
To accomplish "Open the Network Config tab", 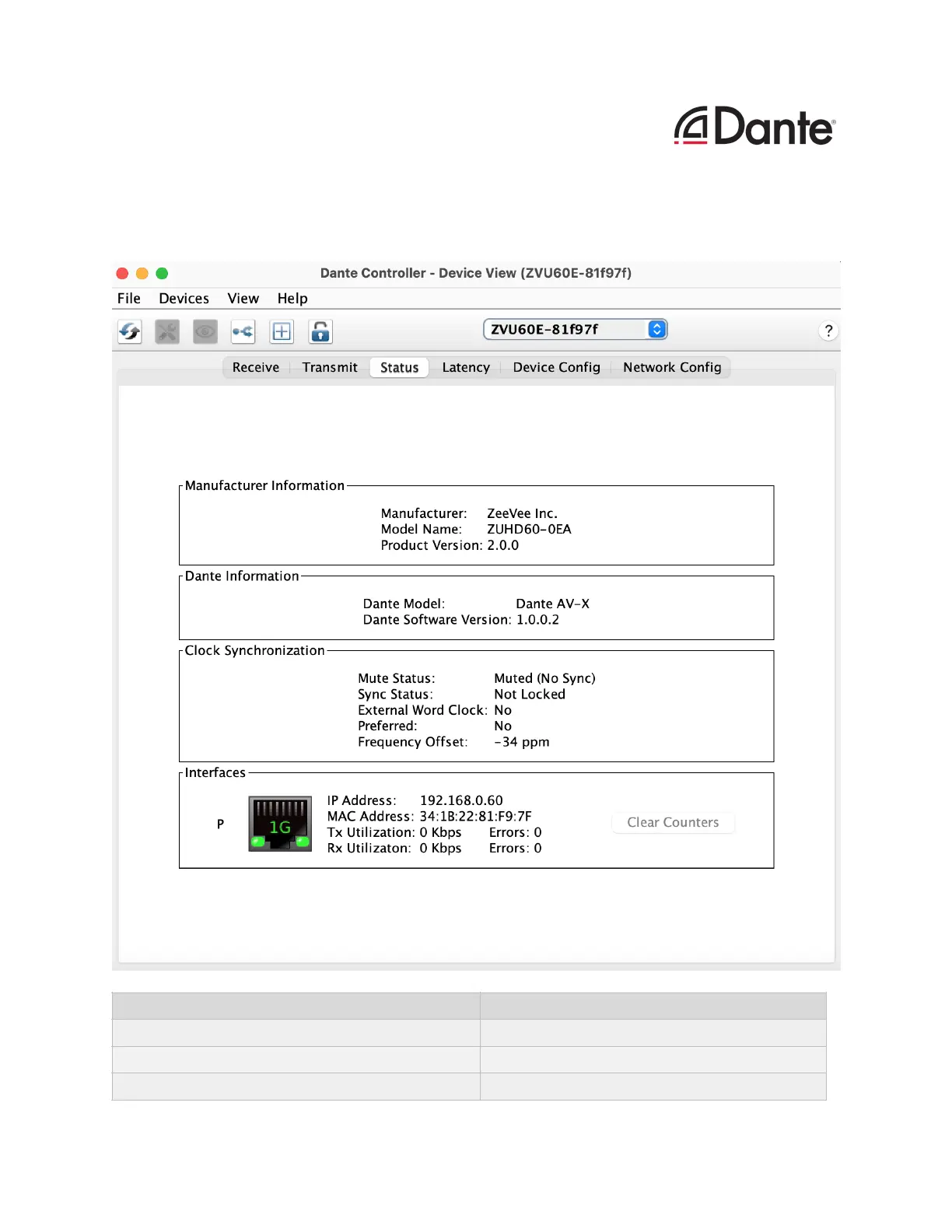I will [672, 367].
